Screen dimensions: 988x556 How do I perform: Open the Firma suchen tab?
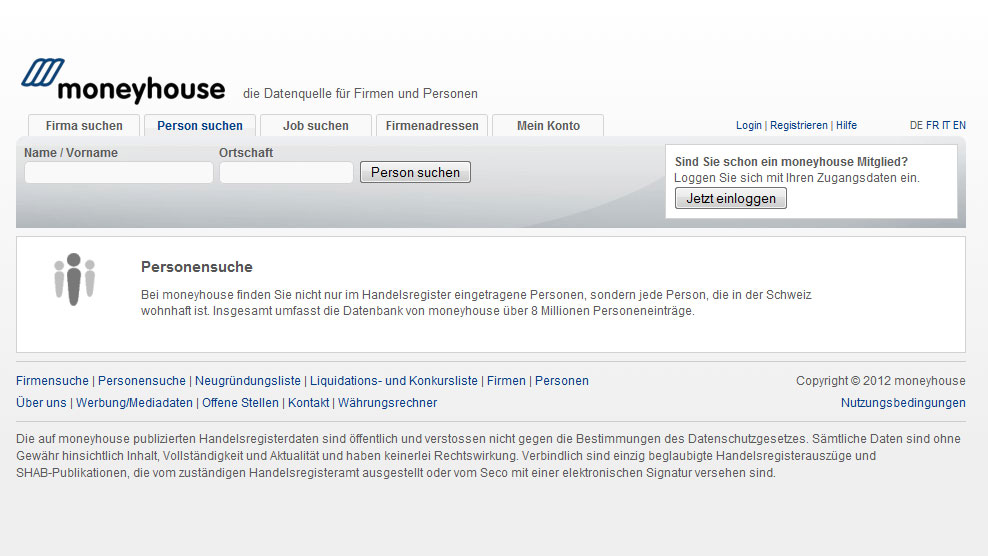84,125
